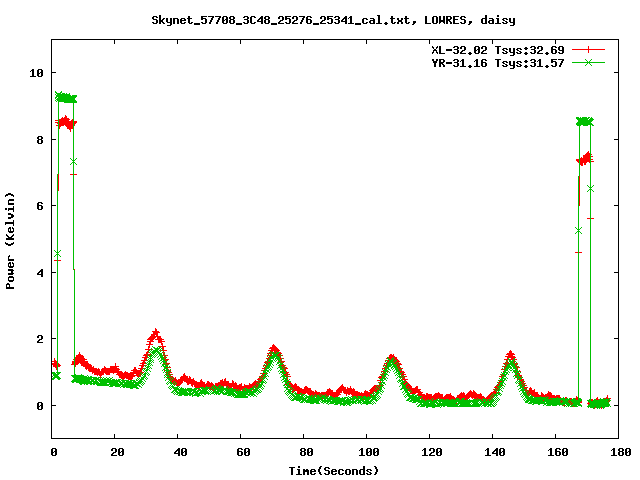Click the green calibration plateau at plot start
This screenshot has height=480, width=640.
66,98
